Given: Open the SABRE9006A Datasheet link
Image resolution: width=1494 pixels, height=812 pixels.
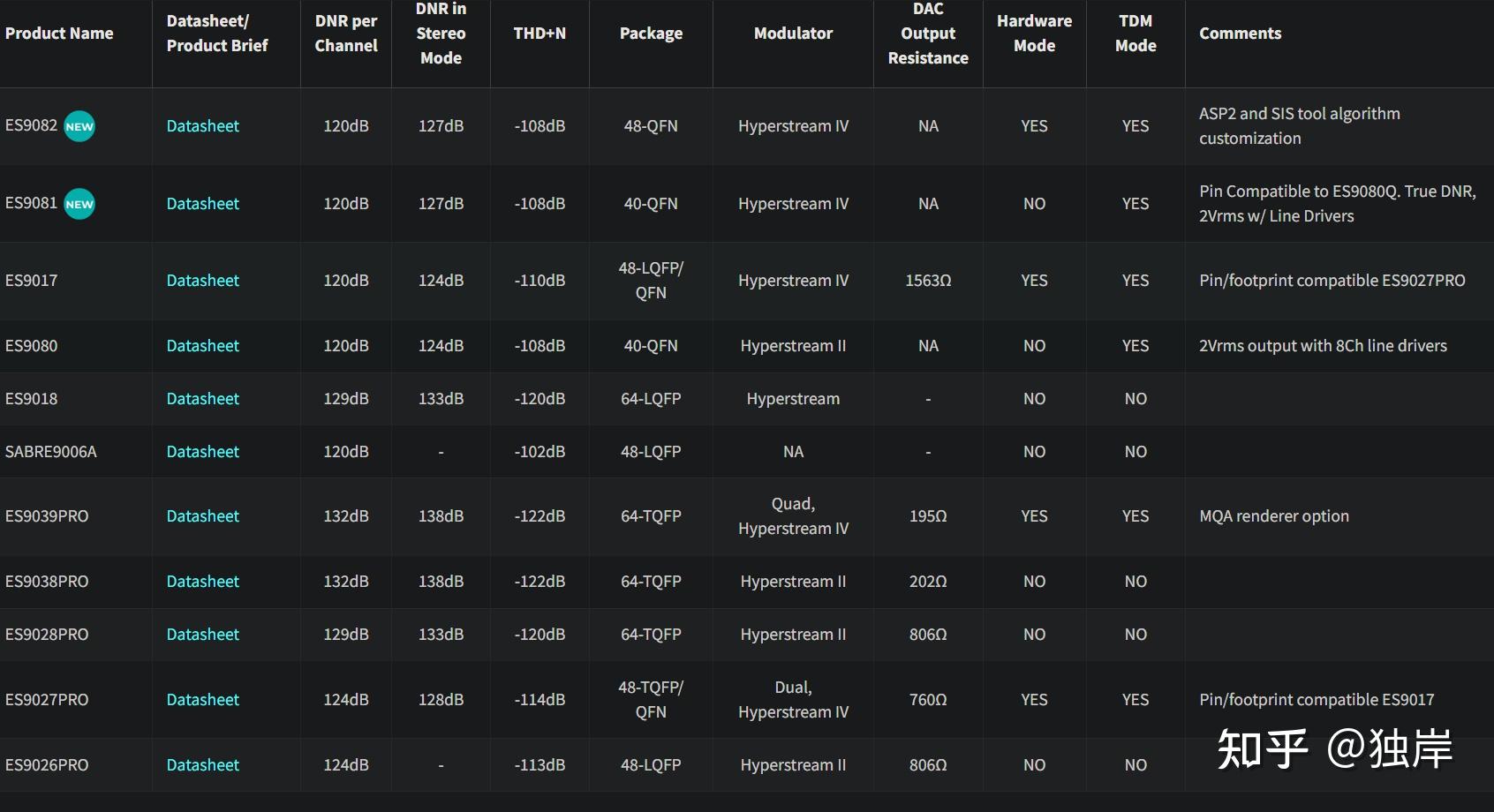Looking at the screenshot, I should point(202,452).
